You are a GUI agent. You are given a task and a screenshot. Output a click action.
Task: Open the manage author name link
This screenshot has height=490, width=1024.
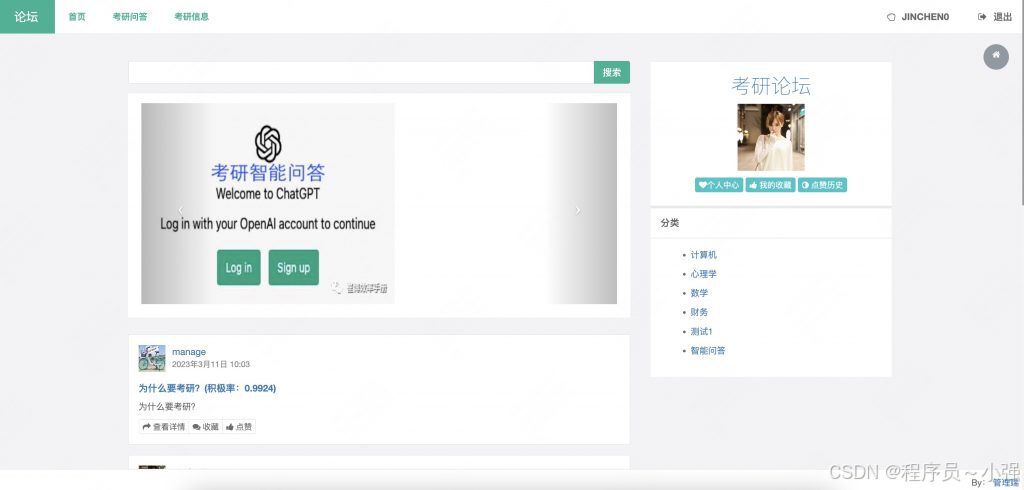pyautogui.click(x=189, y=352)
